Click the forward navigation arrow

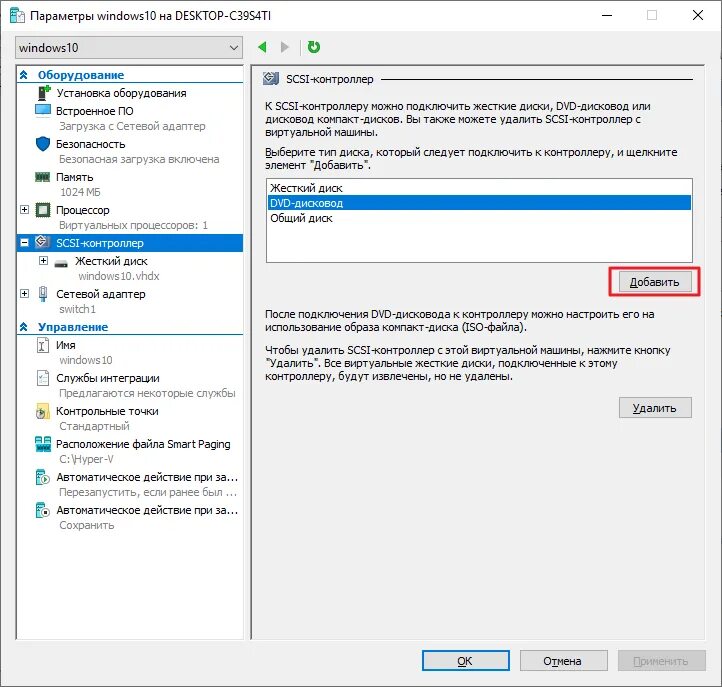tap(285, 47)
